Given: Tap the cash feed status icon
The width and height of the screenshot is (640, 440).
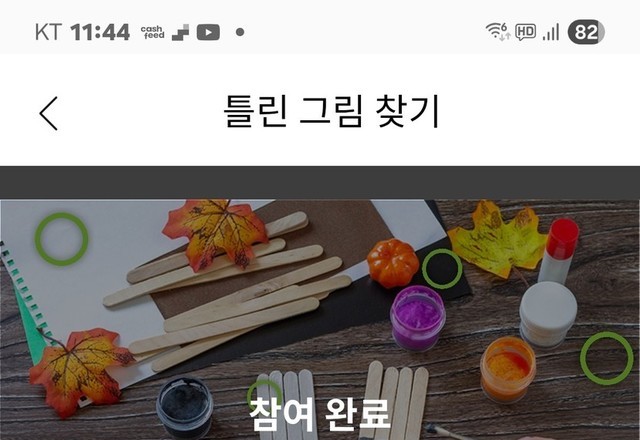Looking at the screenshot, I should click(x=152, y=32).
